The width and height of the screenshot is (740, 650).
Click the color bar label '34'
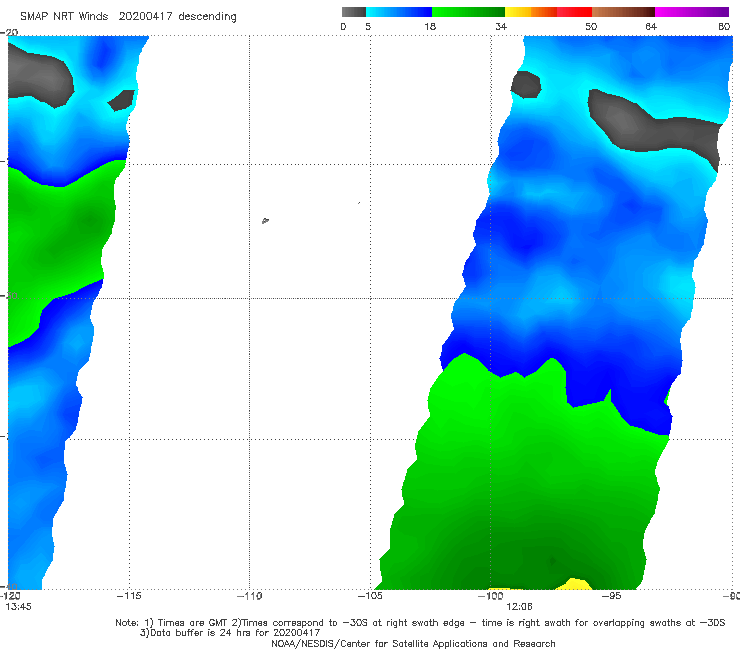pyautogui.click(x=501, y=27)
